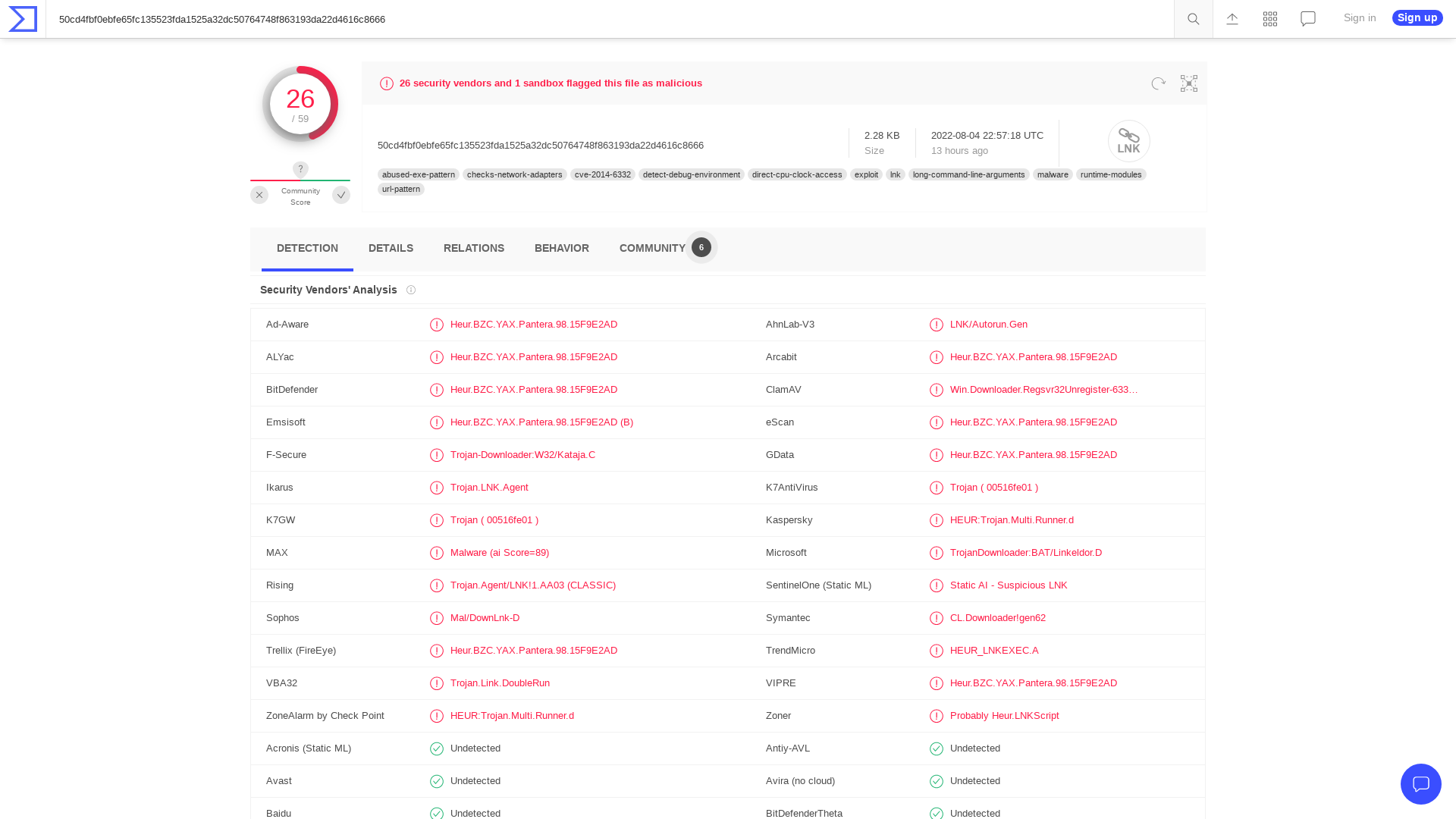Open the BEHAVIOR tab
Screen dimensions: 1456x819
(x=561, y=248)
